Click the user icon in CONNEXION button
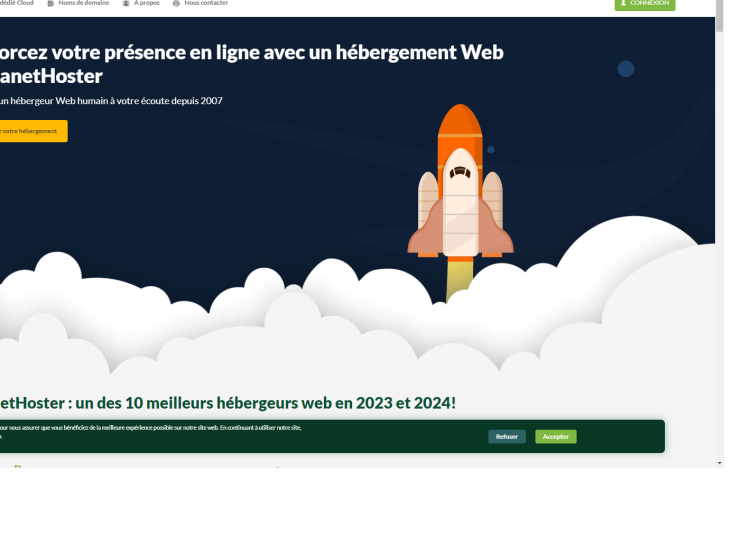 click(623, 3)
